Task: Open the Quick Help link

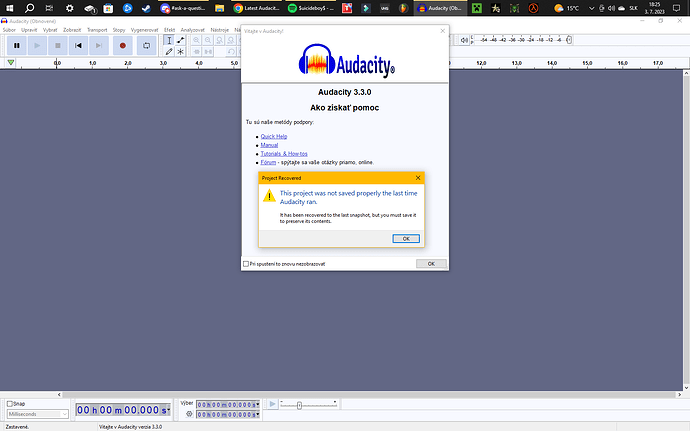Action: coord(274,136)
